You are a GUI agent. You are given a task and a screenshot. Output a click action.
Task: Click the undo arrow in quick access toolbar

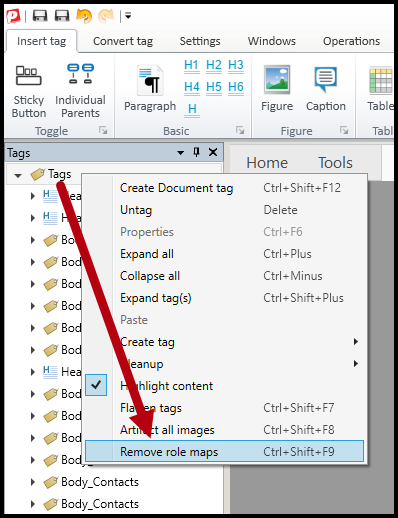(84, 16)
